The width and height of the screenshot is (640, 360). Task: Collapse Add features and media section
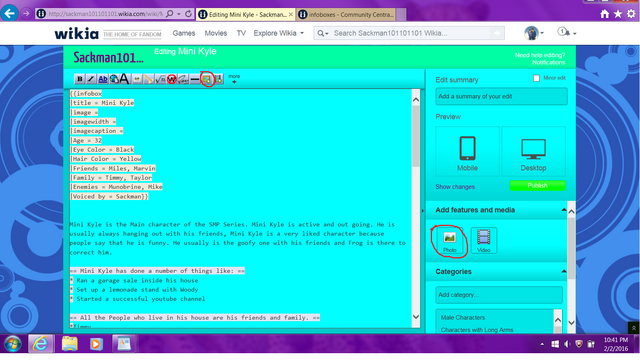pyautogui.click(x=564, y=210)
